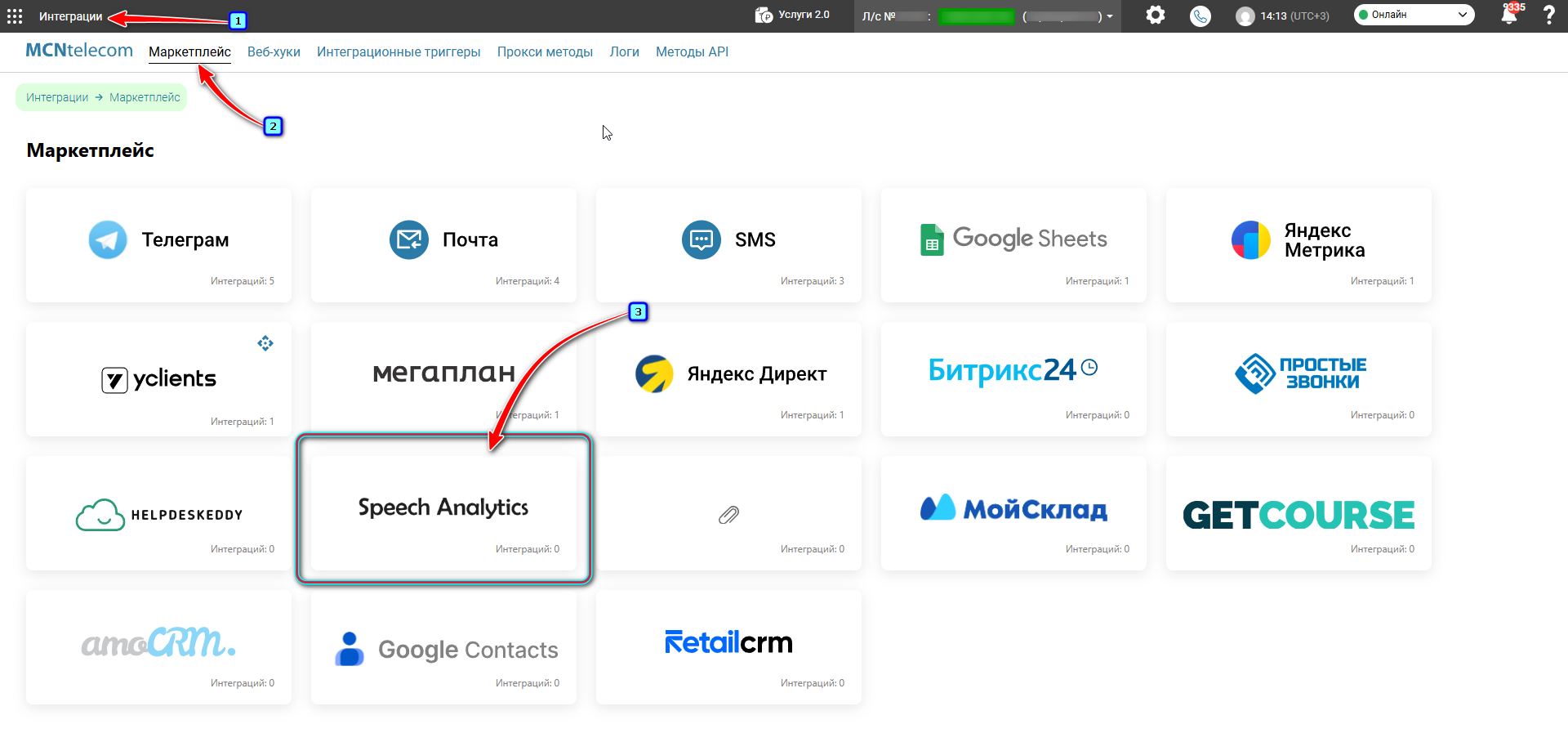Click the paperclip icon card
The height and width of the screenshot is (751, 1568).
[x=728, y=513]
